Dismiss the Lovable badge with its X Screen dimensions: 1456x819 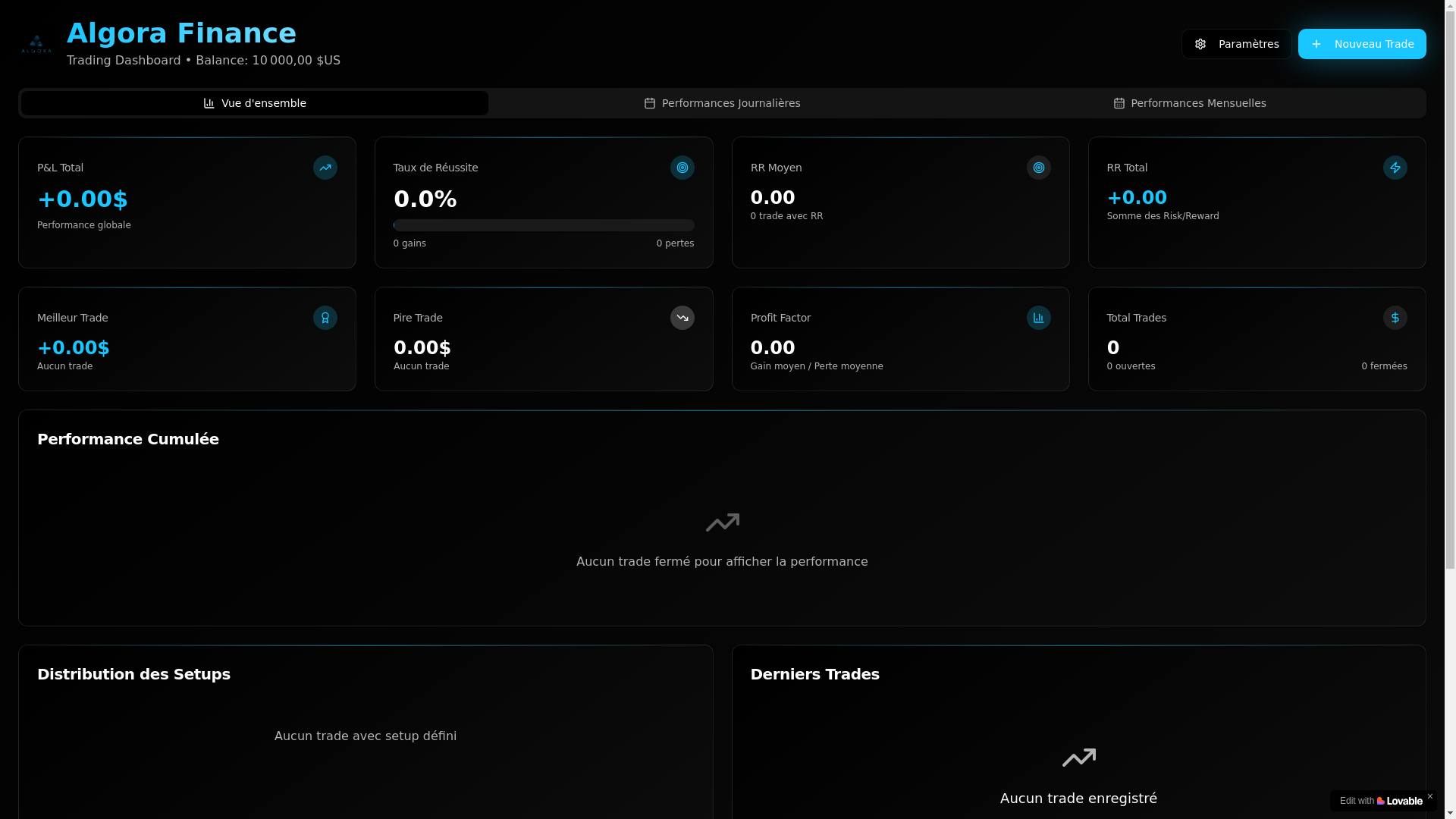tap(1430, 796)
